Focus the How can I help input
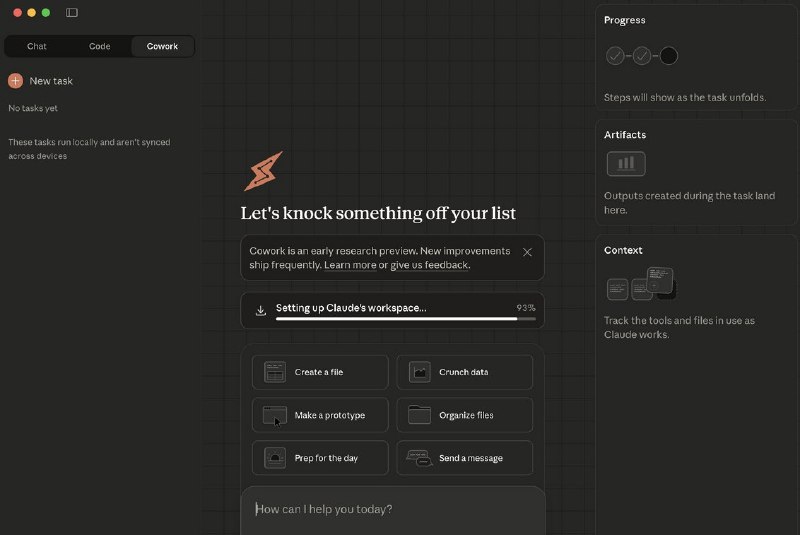The image size is (800, 535). pos(392,509)
